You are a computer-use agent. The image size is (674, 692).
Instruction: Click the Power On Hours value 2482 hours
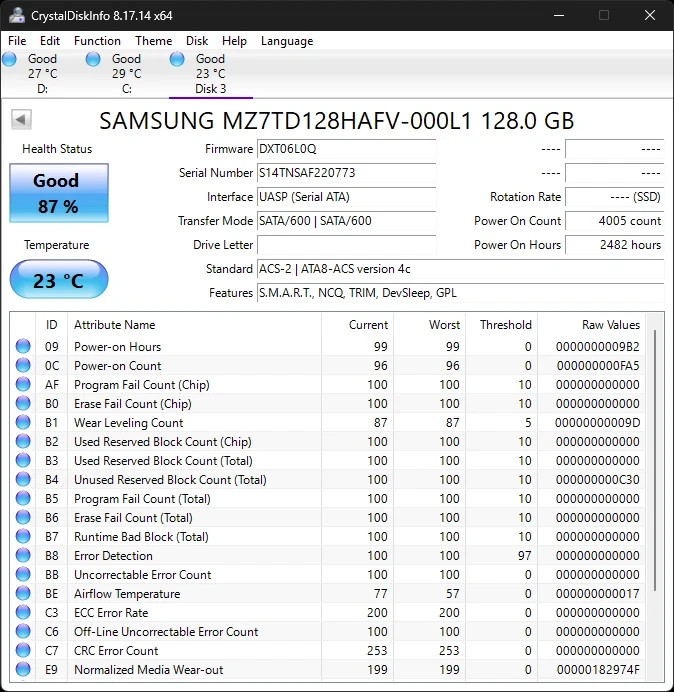click(614, 244)
